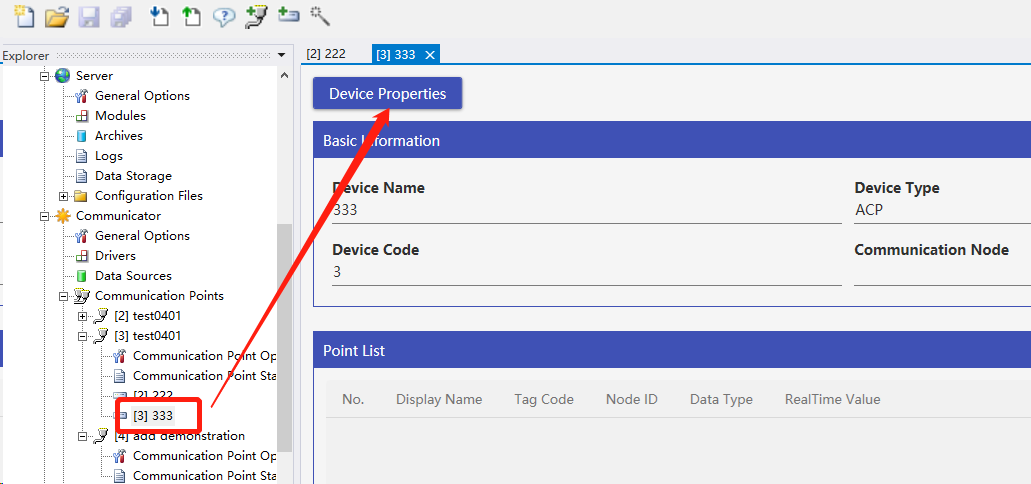Collapse the Server tree node

pos(45,76)
